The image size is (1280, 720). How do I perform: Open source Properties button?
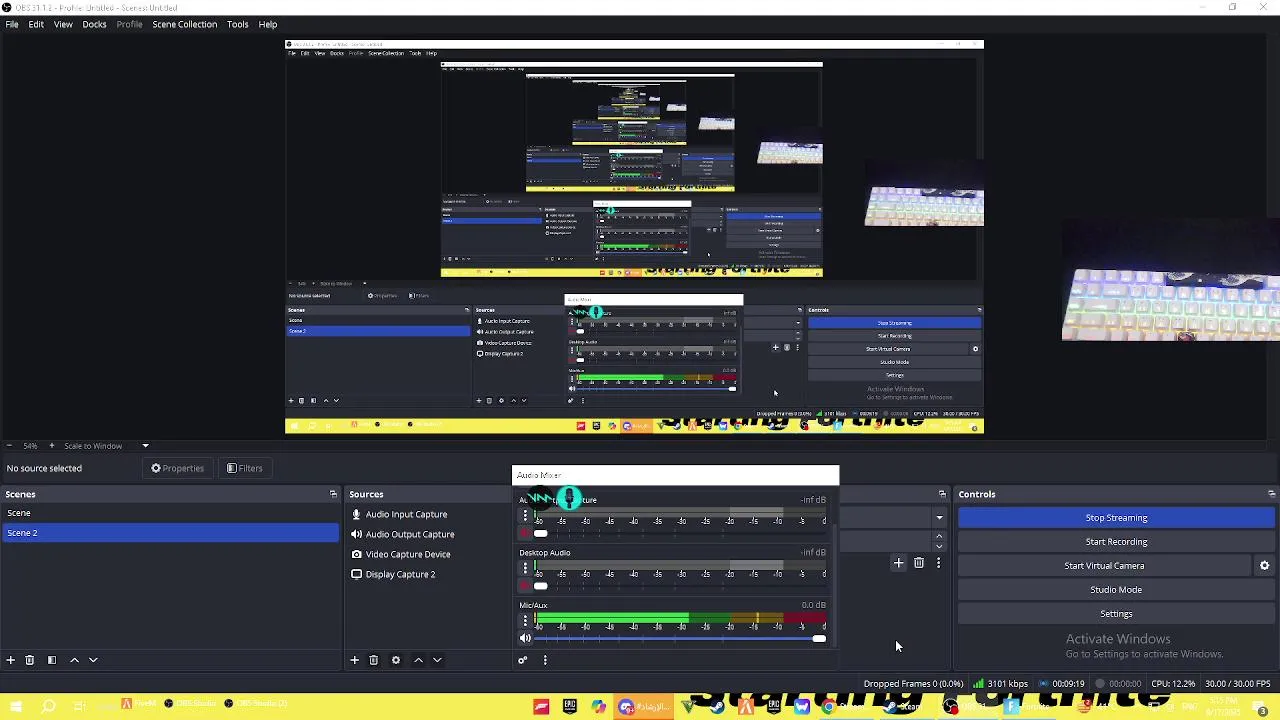(178, 468)
